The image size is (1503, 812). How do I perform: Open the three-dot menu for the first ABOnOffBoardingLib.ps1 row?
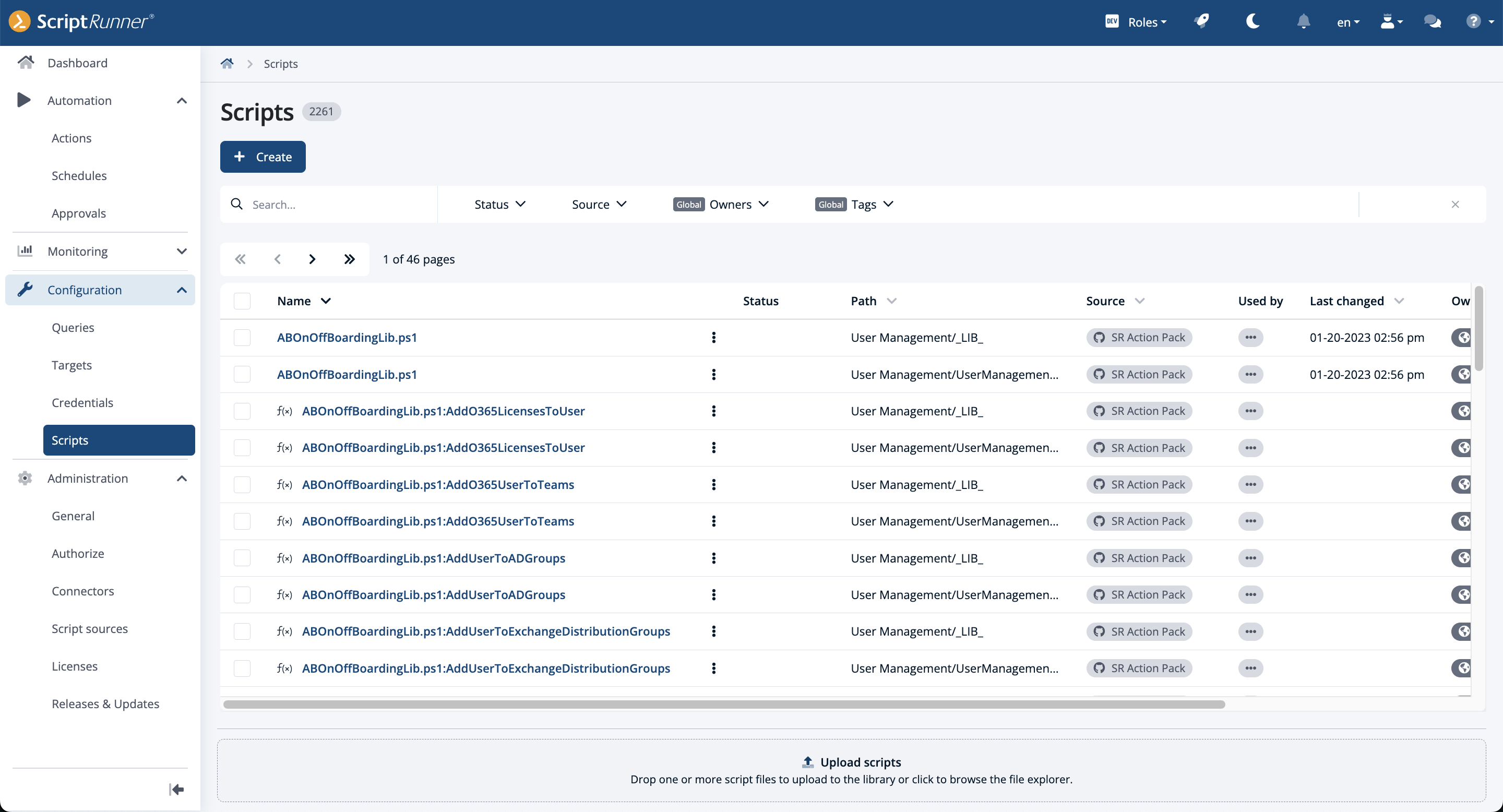tap(713, 337)
